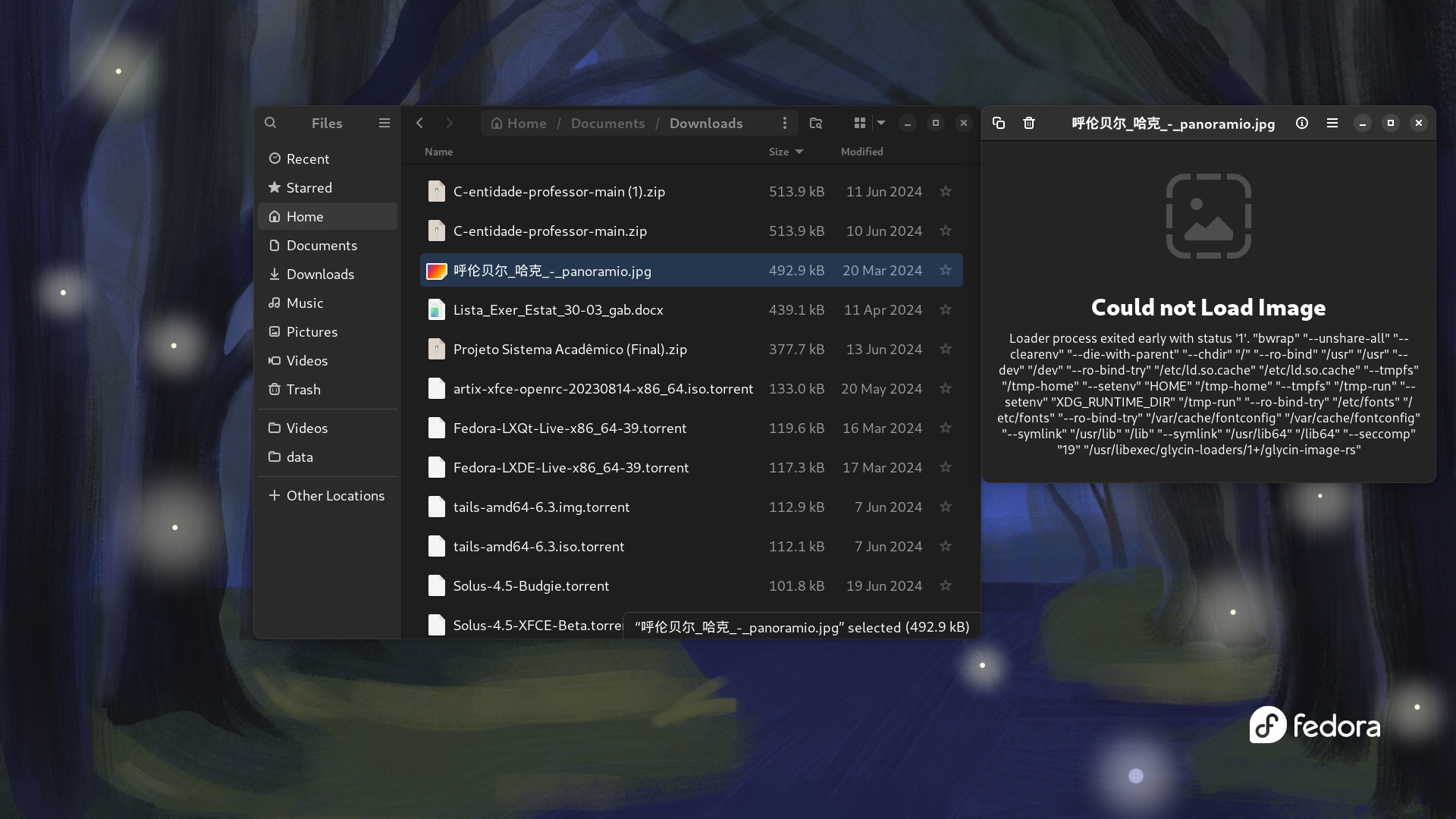Click the trash icon in image viewer
1456x819 pixels.
pyautogui.click(x=1029, y=123)
